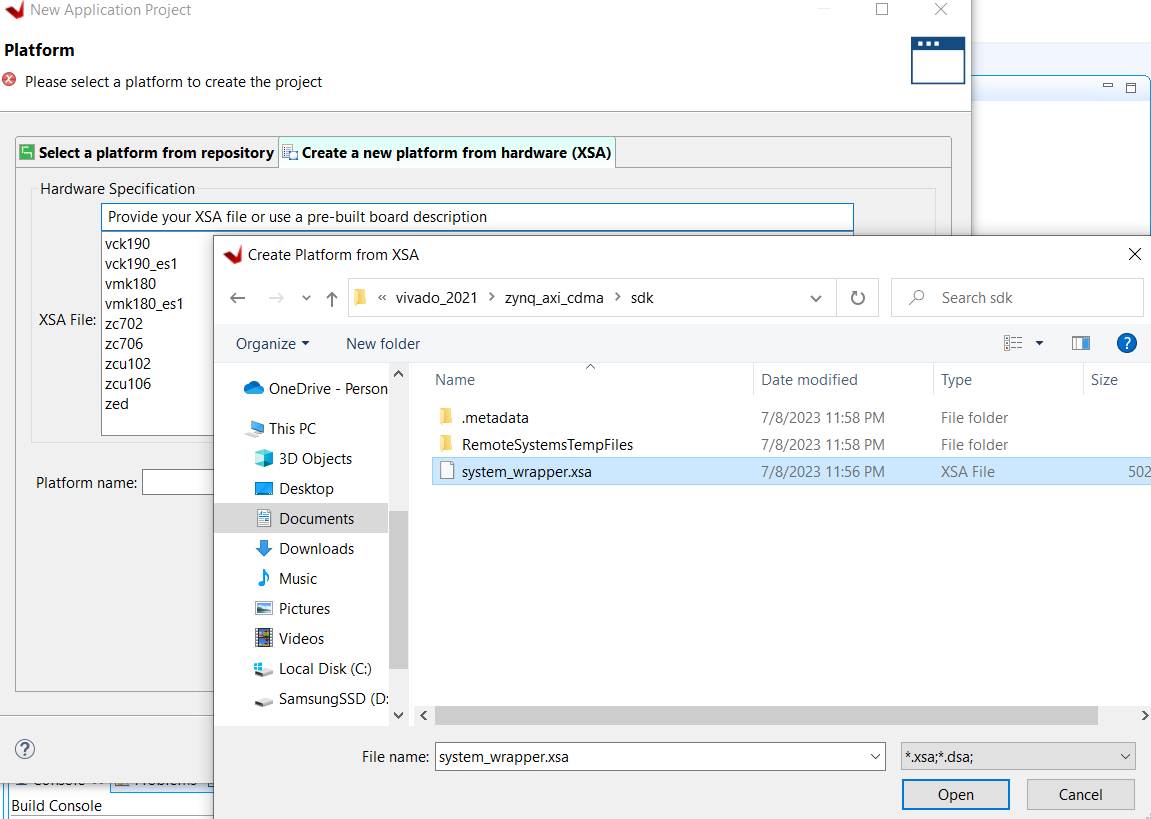
Task: Click the Back navigation arrow in file dialog
Action: 238,298
